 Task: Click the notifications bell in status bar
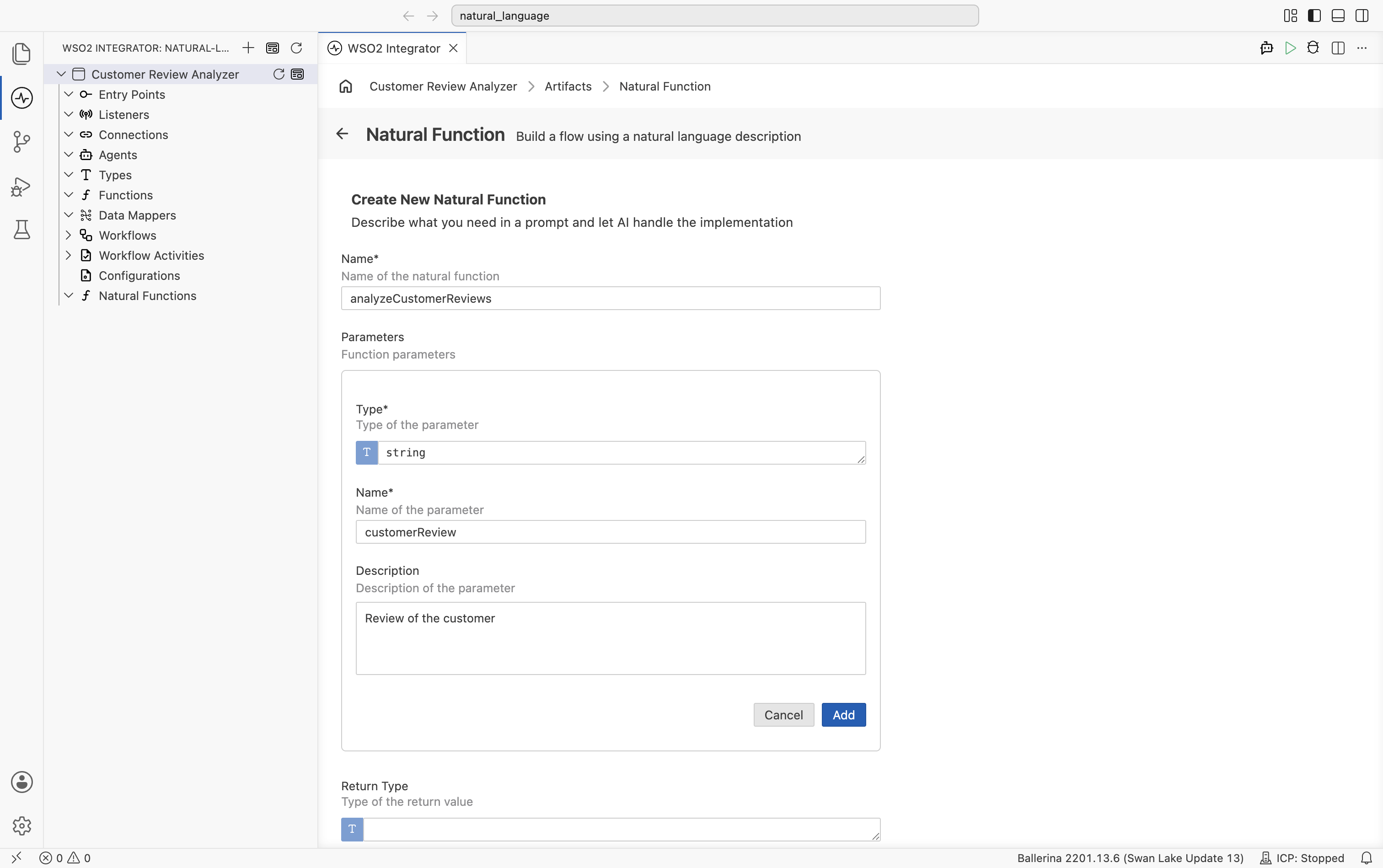[1367, 858]
